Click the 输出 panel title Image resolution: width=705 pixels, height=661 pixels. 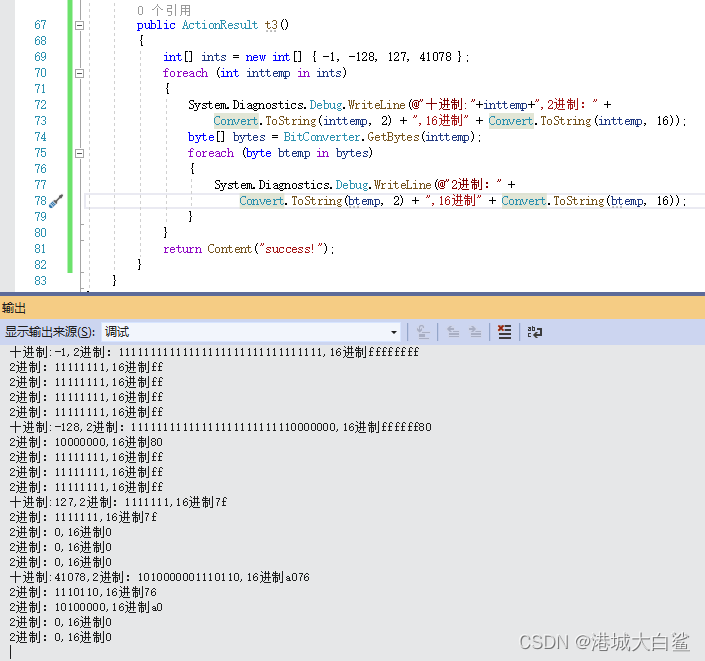click(x=14, y=308)
